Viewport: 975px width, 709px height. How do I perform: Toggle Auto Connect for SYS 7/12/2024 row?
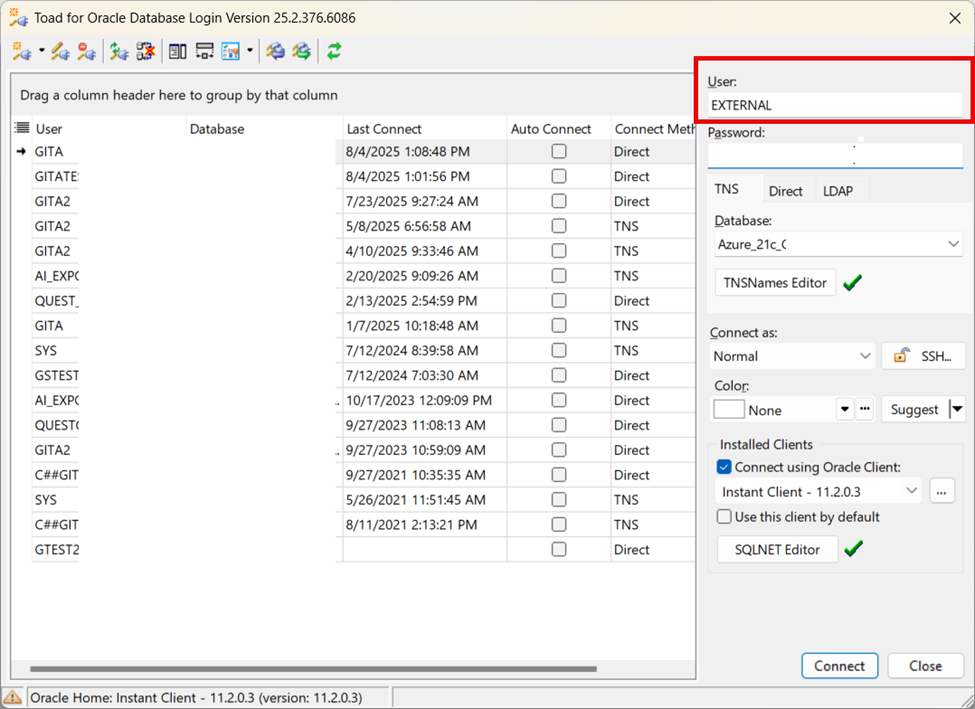click(559, 350)
